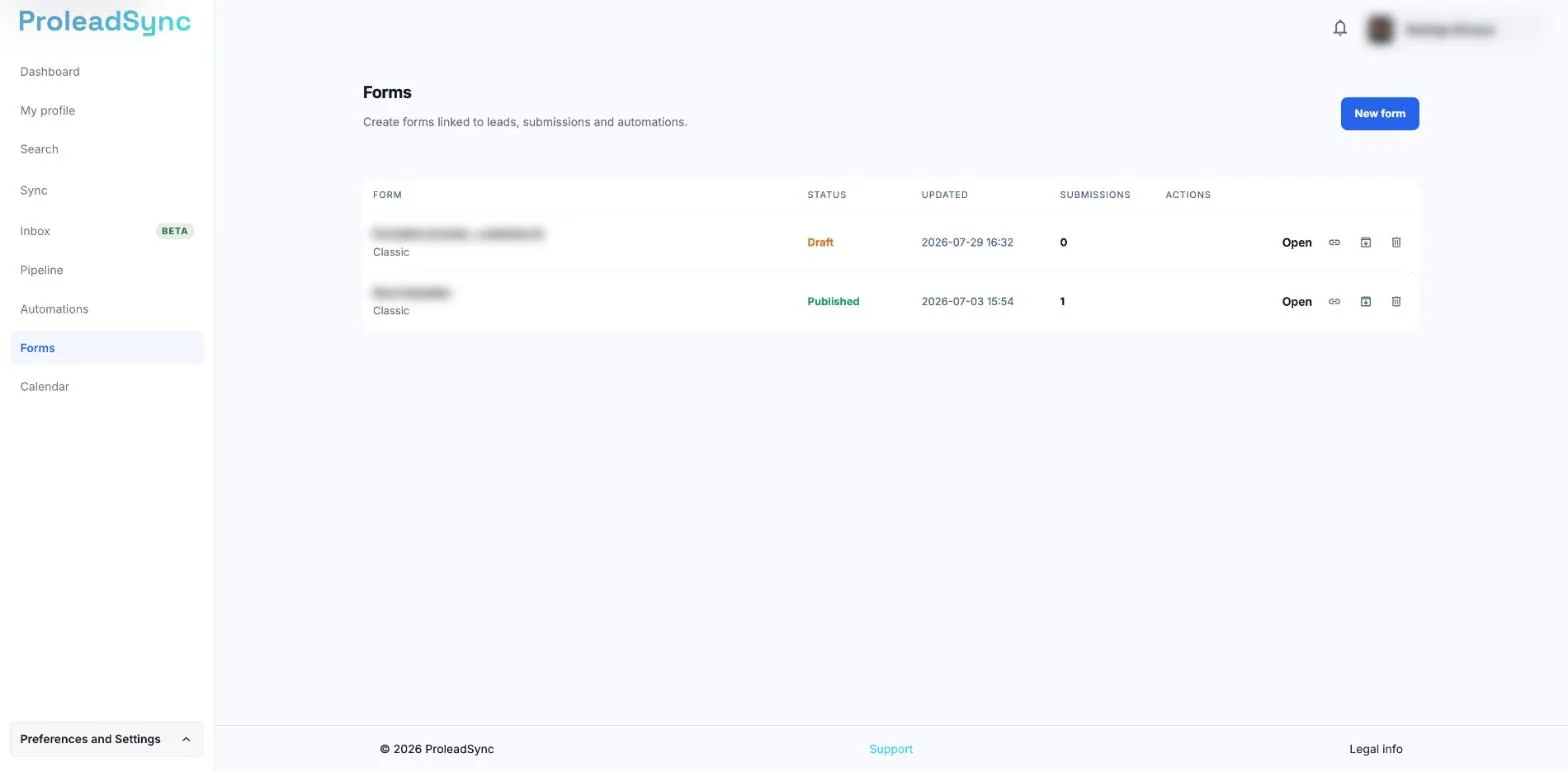Click the Forms page heading
The image size is (1568, 772).
[x=387, y=93]
